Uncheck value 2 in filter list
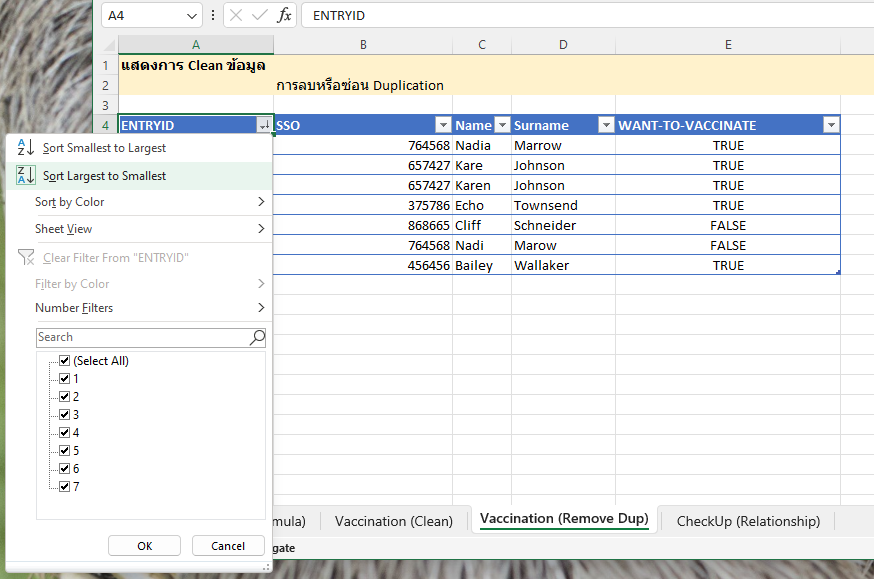The height and width of the screenshot is (579, 874). 65,396
